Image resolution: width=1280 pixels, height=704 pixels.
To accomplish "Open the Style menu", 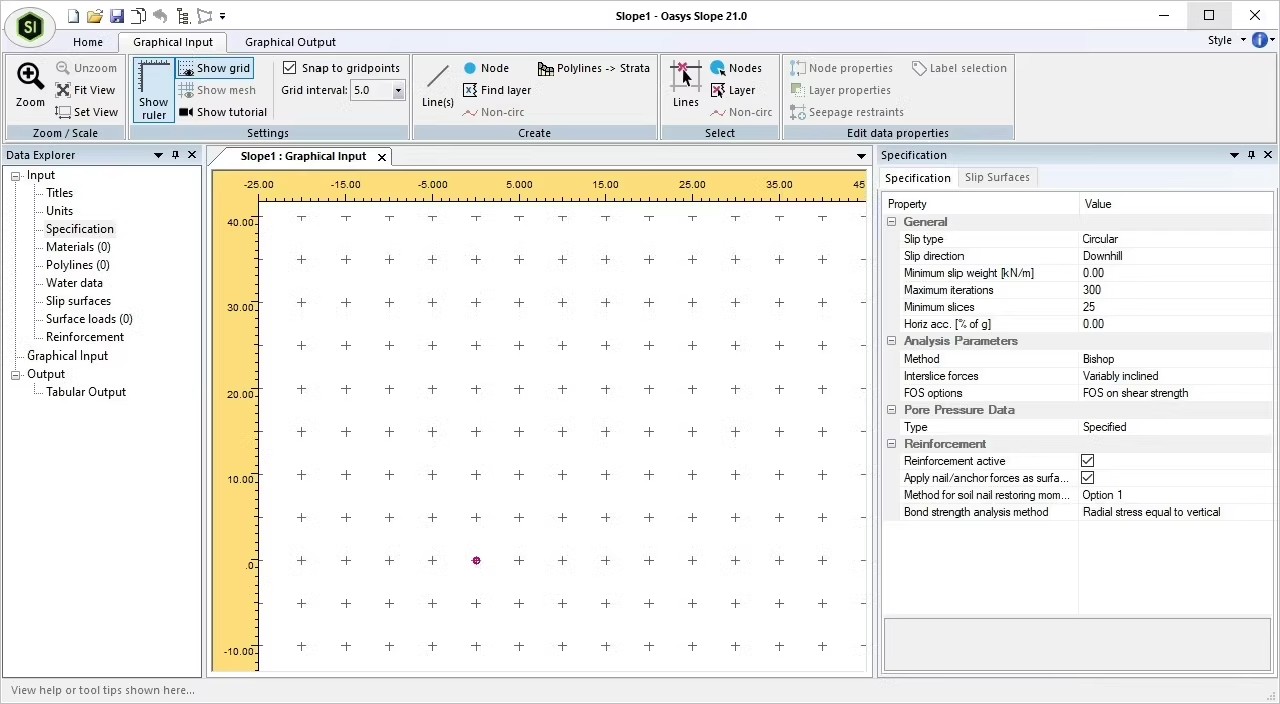I will (x=1227, y=40).
